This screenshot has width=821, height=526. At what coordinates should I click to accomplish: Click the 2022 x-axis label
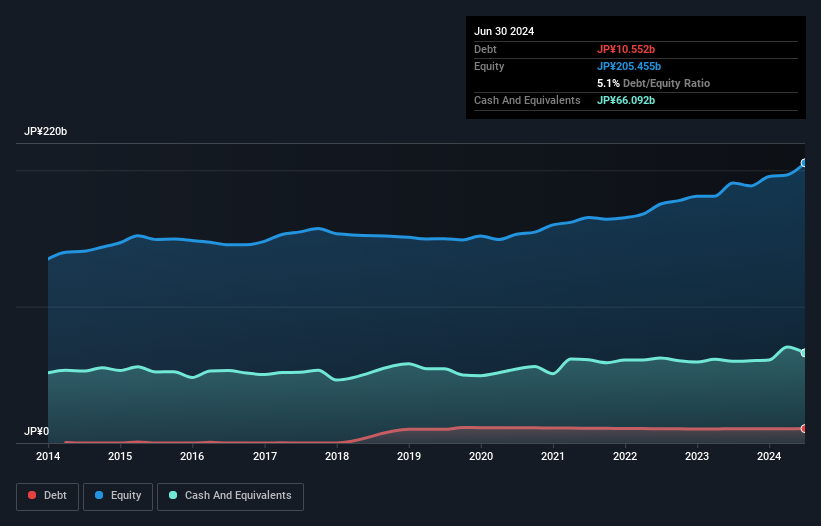click(625, 456)
